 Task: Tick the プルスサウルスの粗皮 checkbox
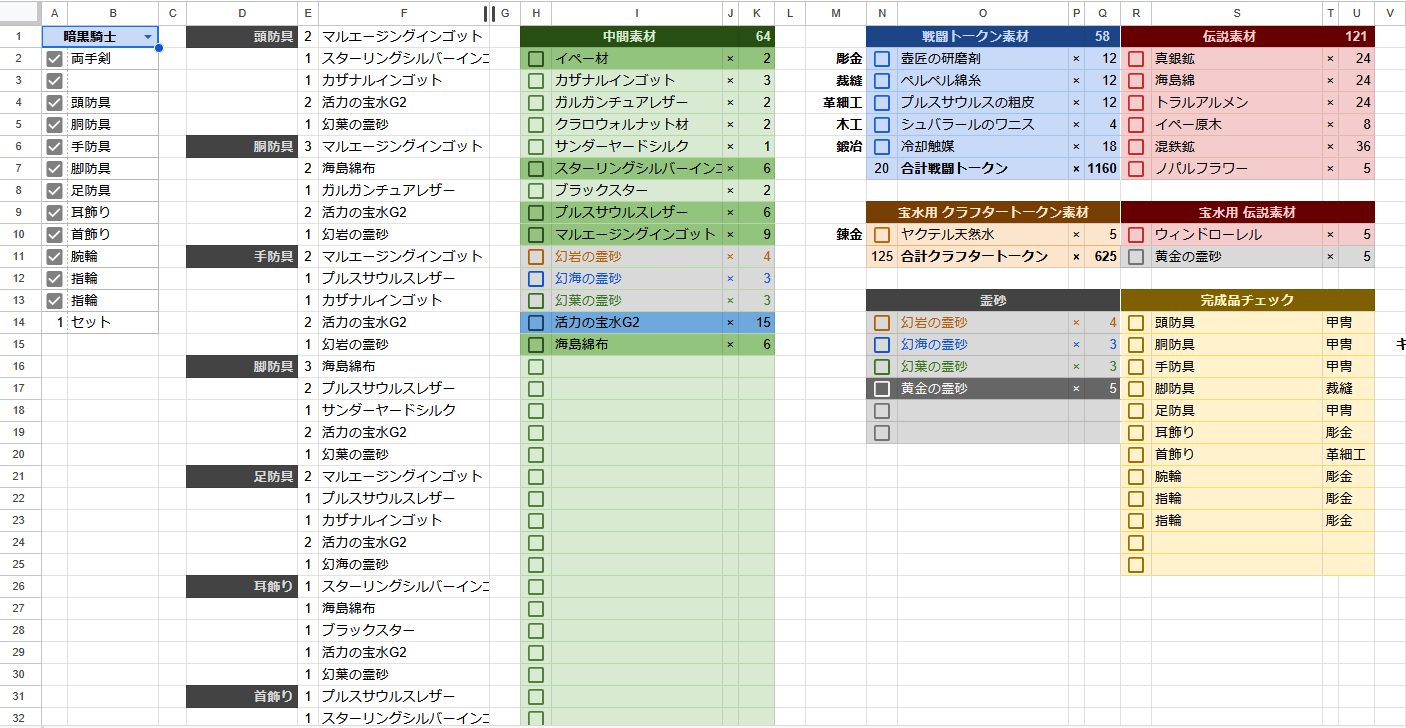[882, 103]
